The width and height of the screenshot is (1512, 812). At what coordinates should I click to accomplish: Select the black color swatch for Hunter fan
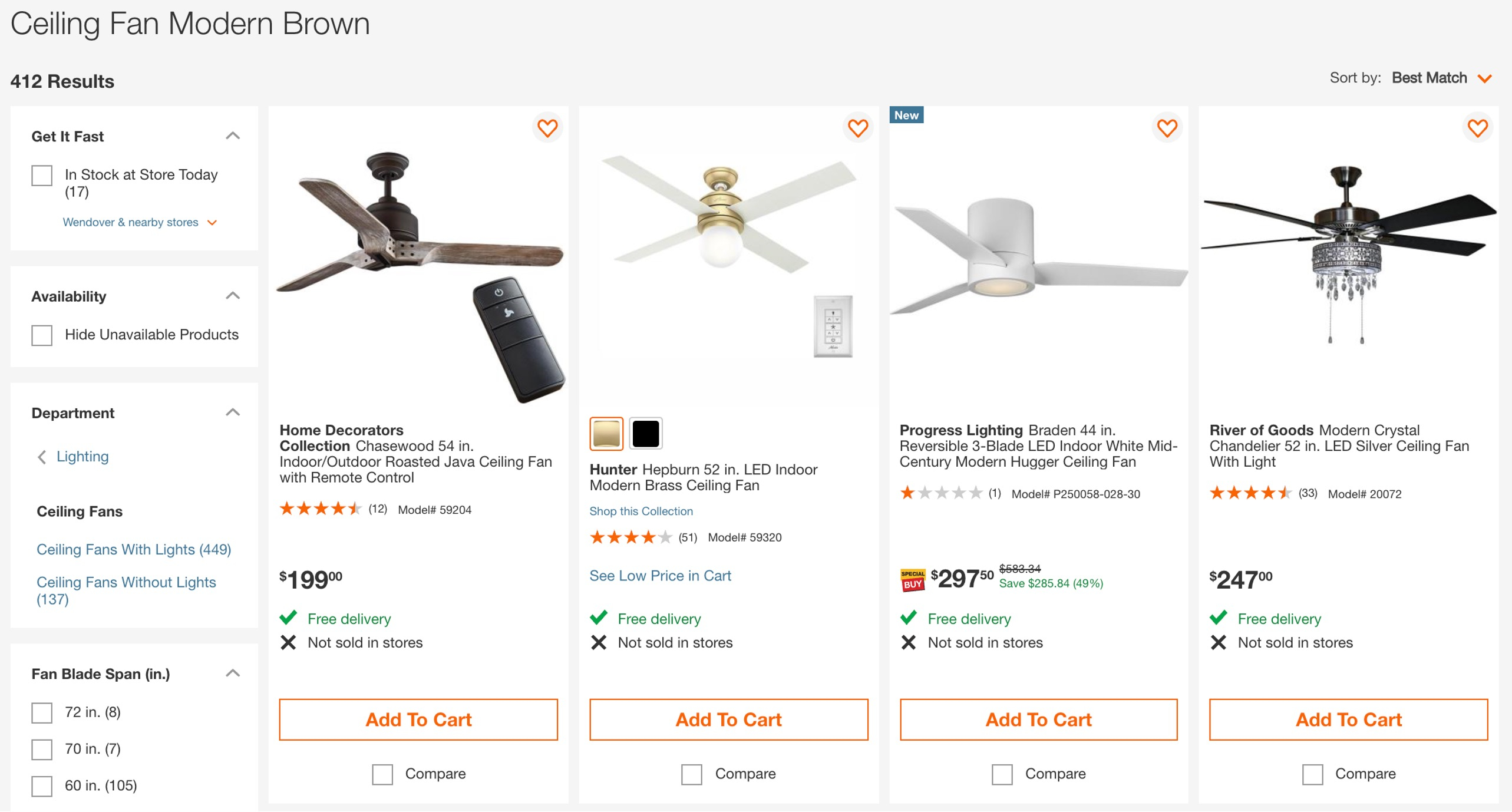tap(645, 434)
